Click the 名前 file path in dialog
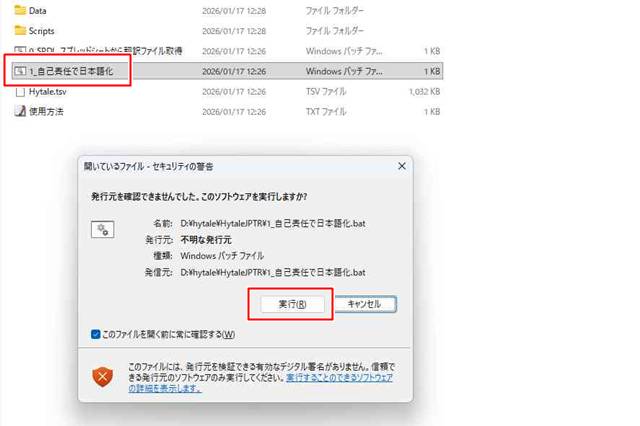The width and height of the screenshot is (640, 426). coord(273,224)
